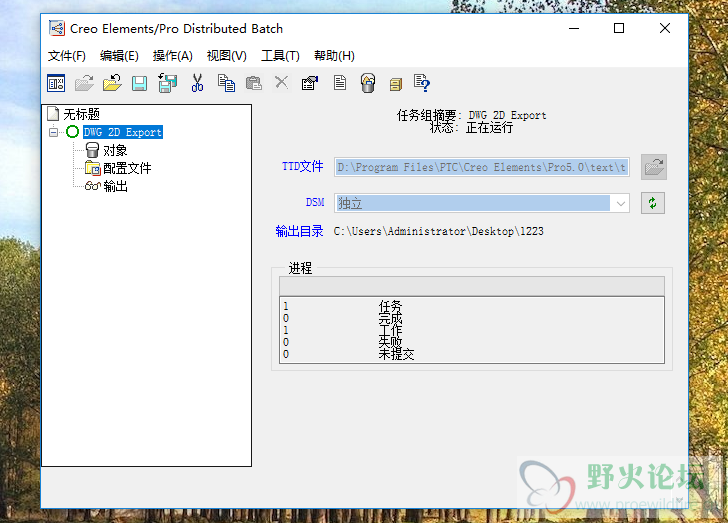Click the yellow cabinet drawer toolbar icon
Image resolution: width=728 pixels, height=523 pixels.
coord(396,84)
